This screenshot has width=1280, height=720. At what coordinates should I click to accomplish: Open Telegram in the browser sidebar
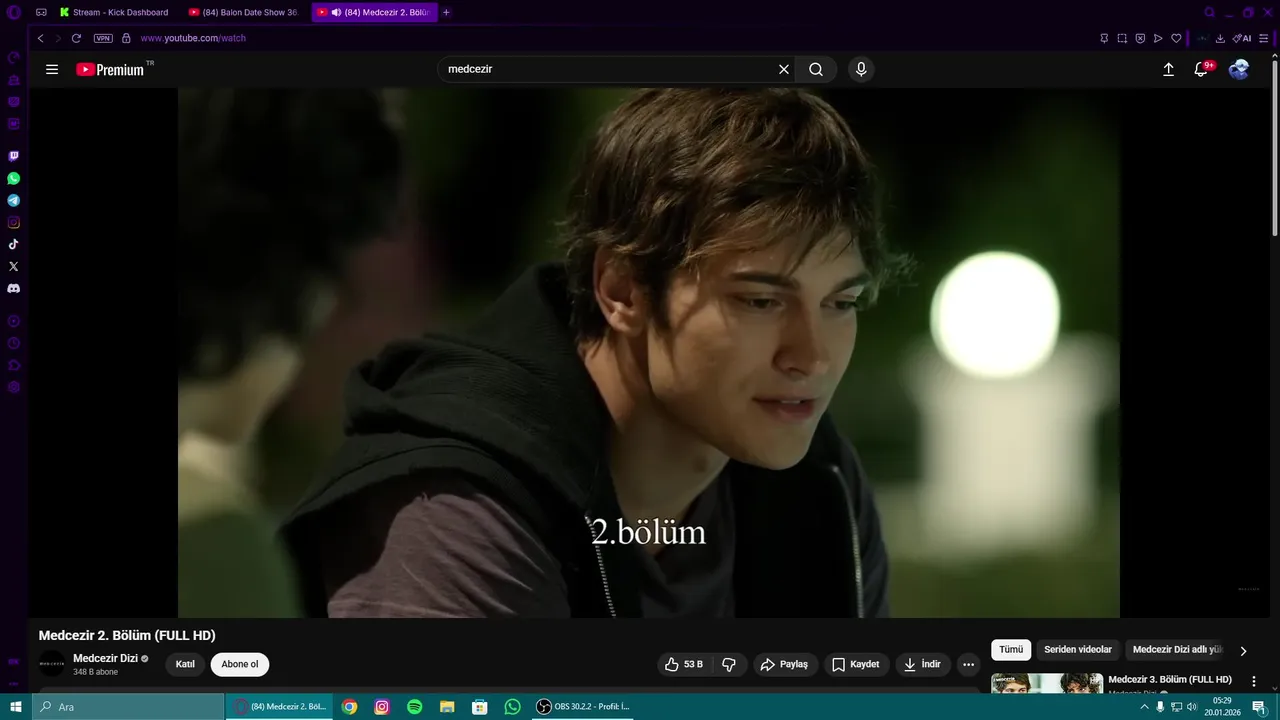pos(13,200)
